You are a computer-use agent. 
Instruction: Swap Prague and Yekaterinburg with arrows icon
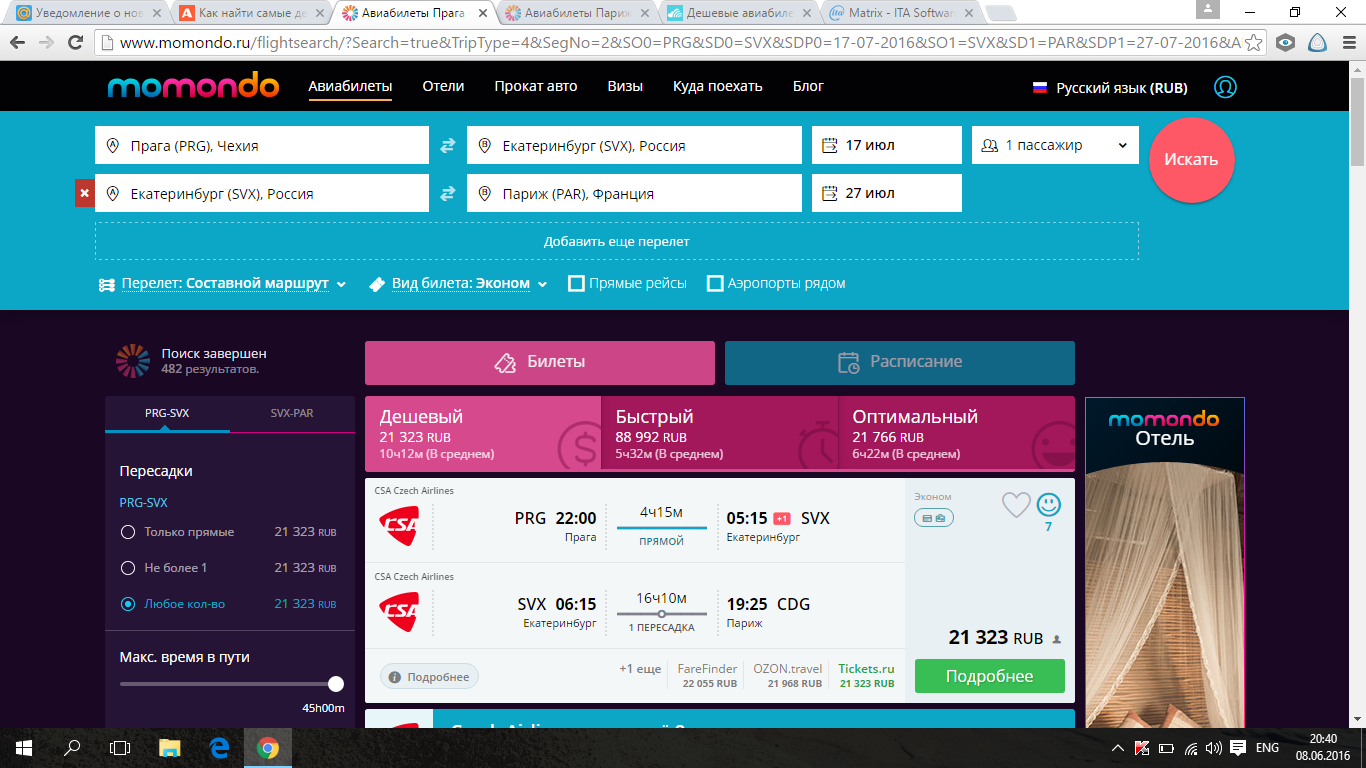[448, 146]
